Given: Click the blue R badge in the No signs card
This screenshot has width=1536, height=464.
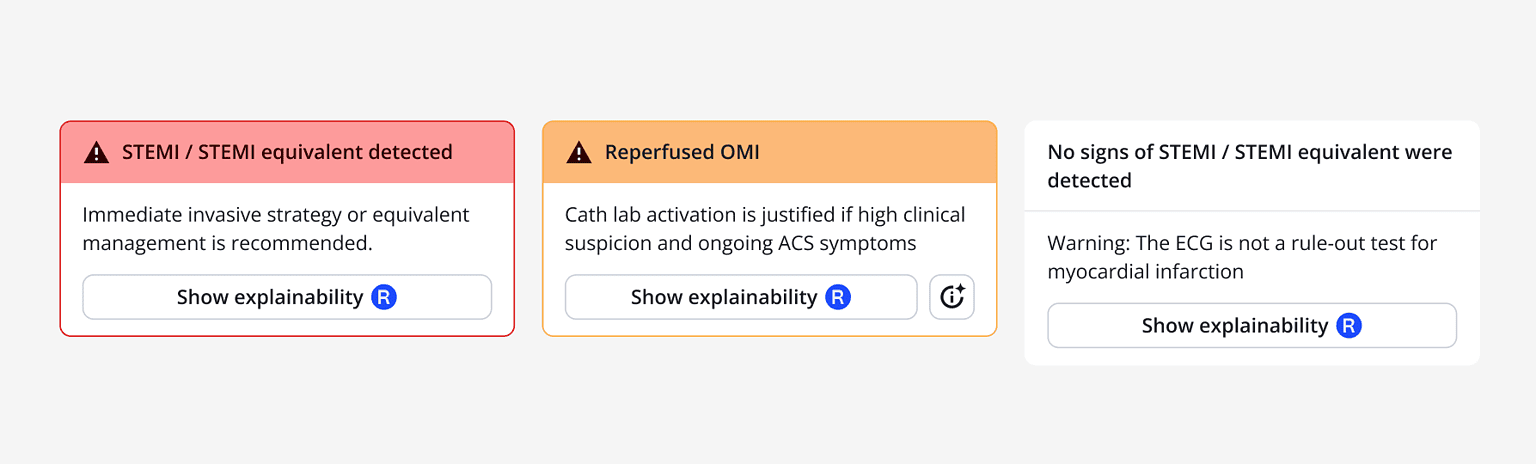Looking at the screenshot, I should (1349, 325).
